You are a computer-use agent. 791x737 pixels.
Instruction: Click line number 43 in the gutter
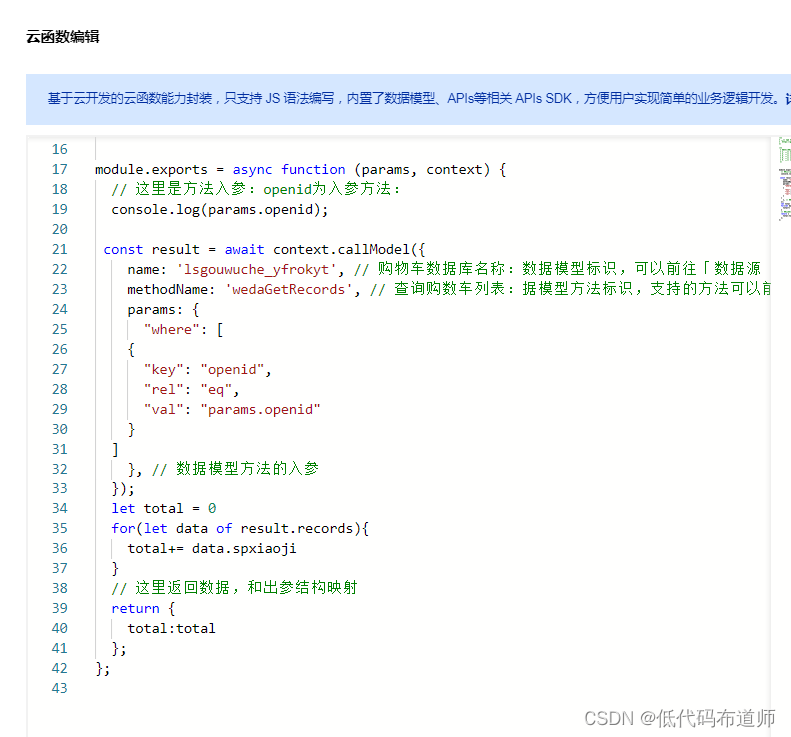point(60,688)
